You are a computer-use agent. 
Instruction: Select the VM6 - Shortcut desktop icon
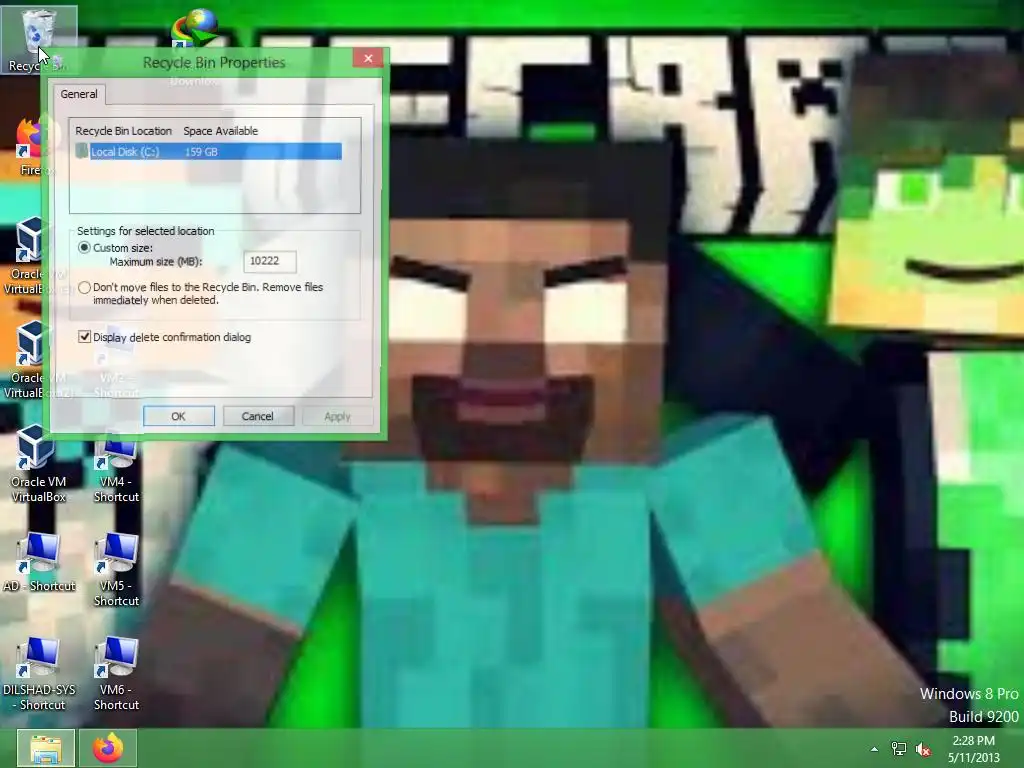(x=116, y=675)
